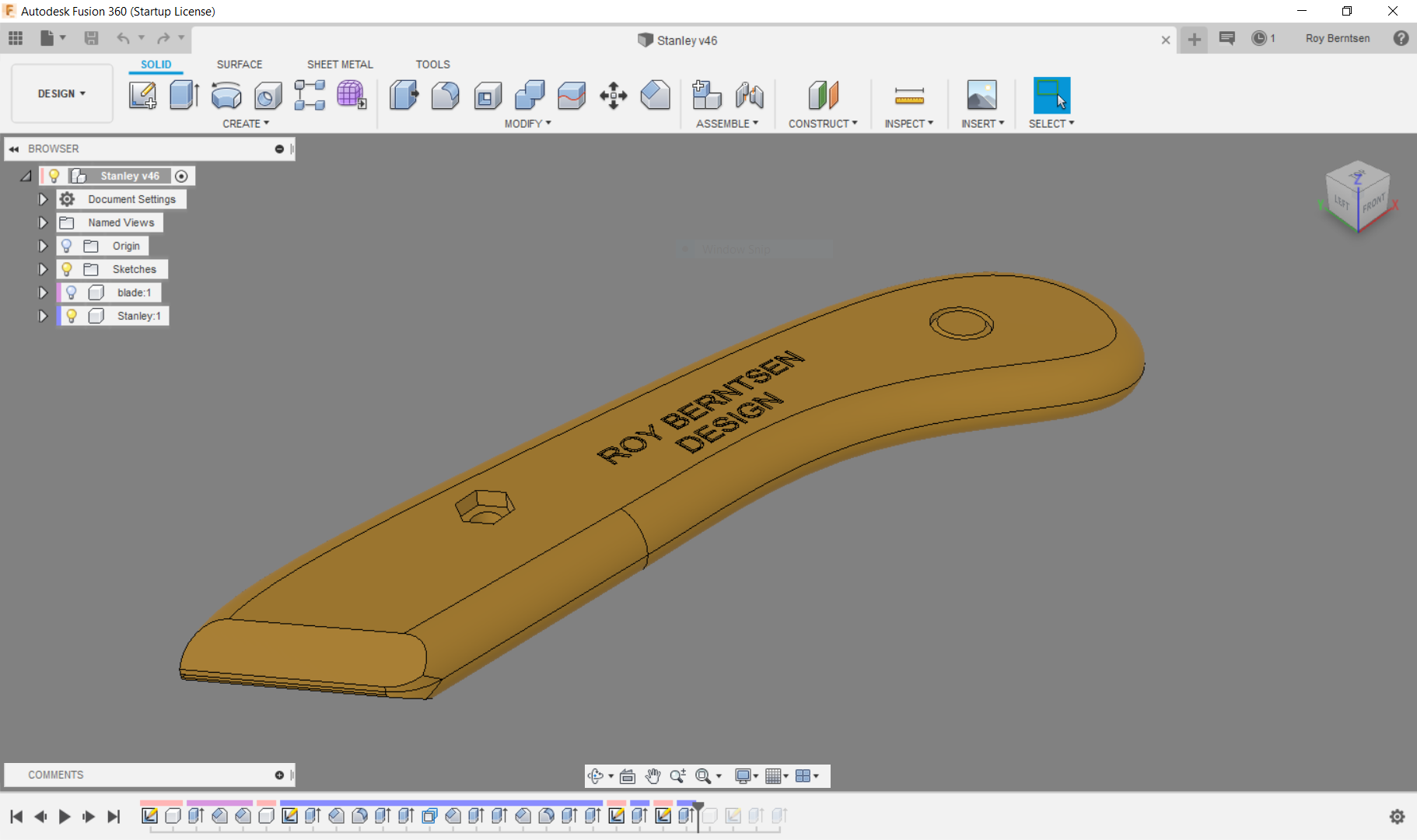Choose the Hole tool icon

coord(268,95)
